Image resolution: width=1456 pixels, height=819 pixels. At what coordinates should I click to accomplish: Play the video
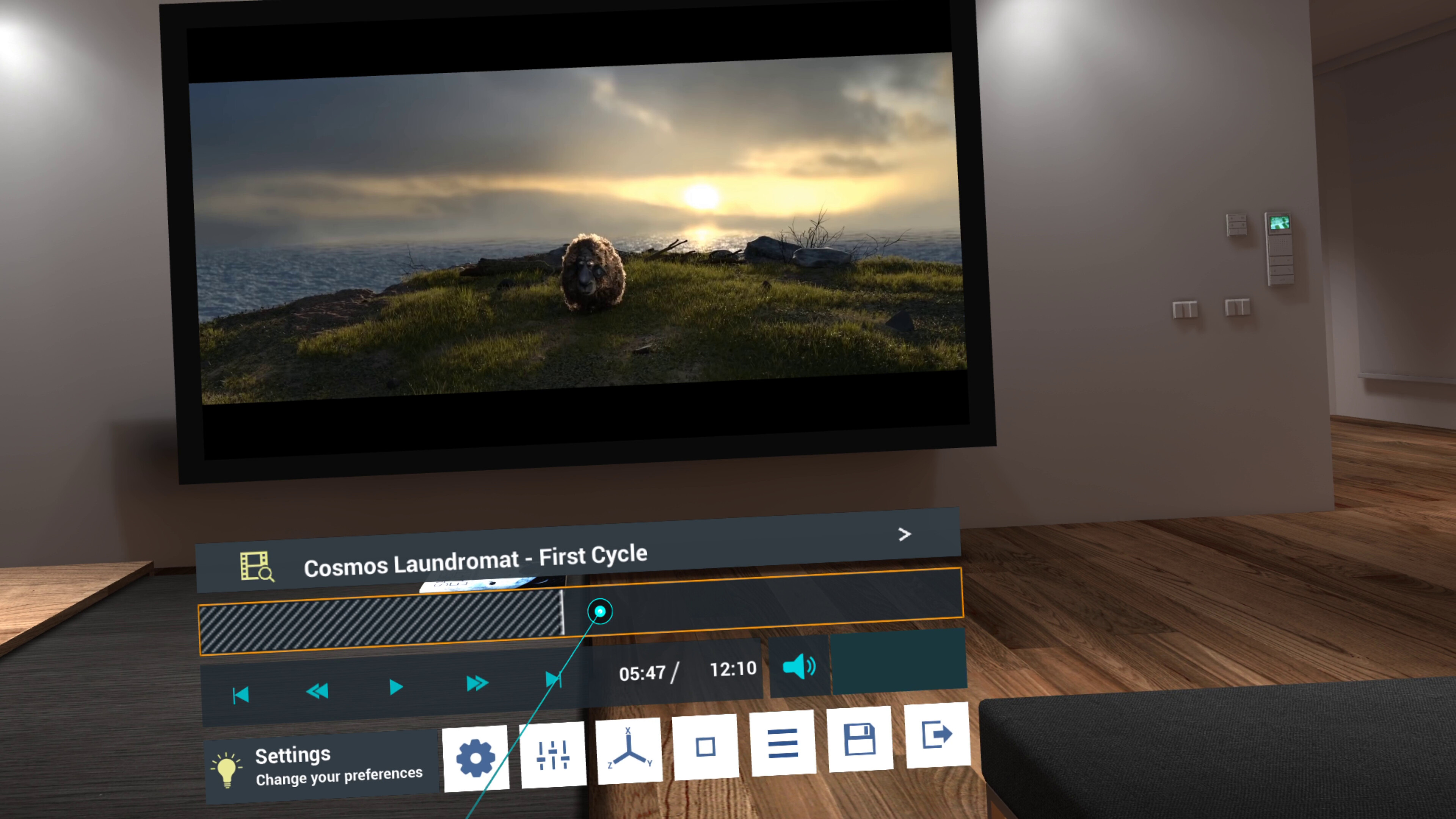tap(395, 687)
